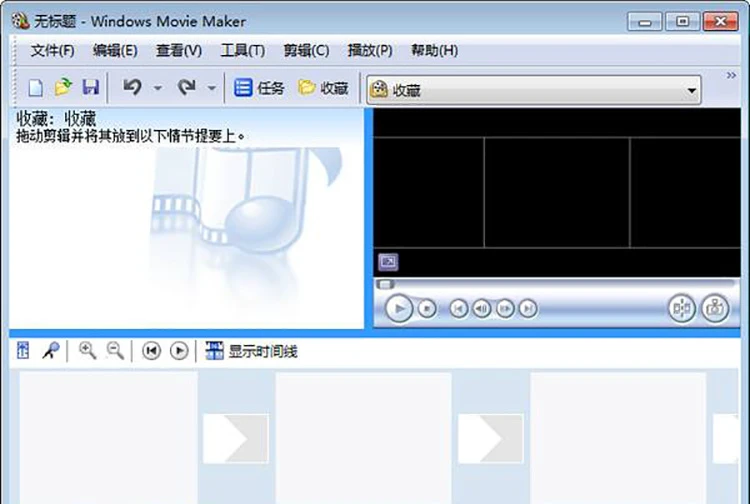
Task: Minimize the Windows Movie Maker window
Action: pyautogui.click(x=645, y=22)
